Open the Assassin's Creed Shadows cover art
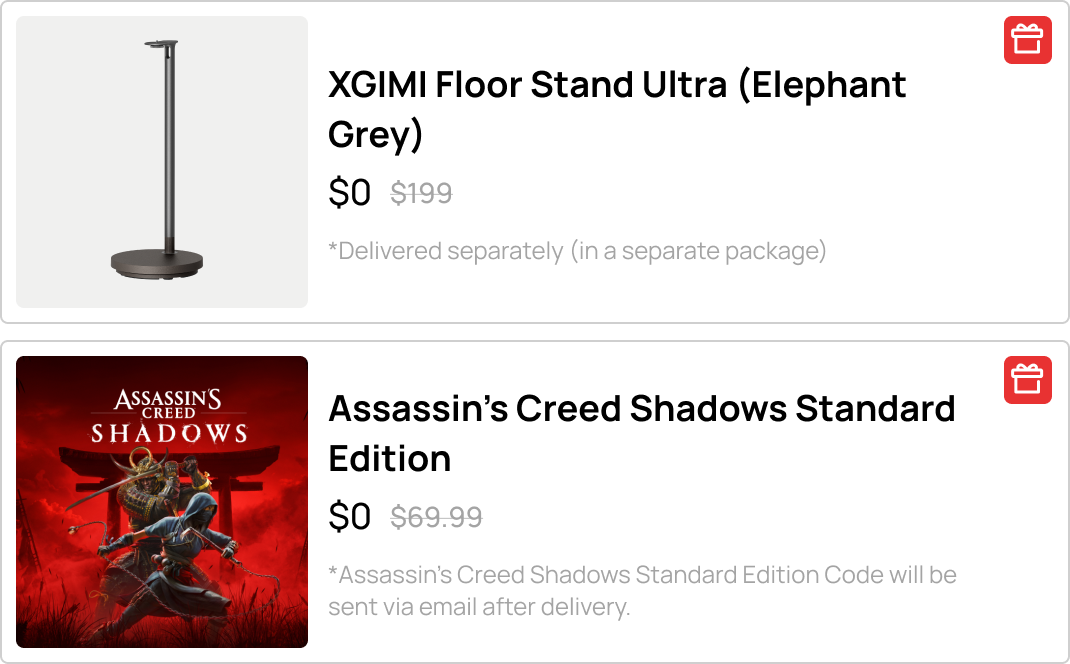The width and height of the screenshot is (1070, 664). coord(162,502)
